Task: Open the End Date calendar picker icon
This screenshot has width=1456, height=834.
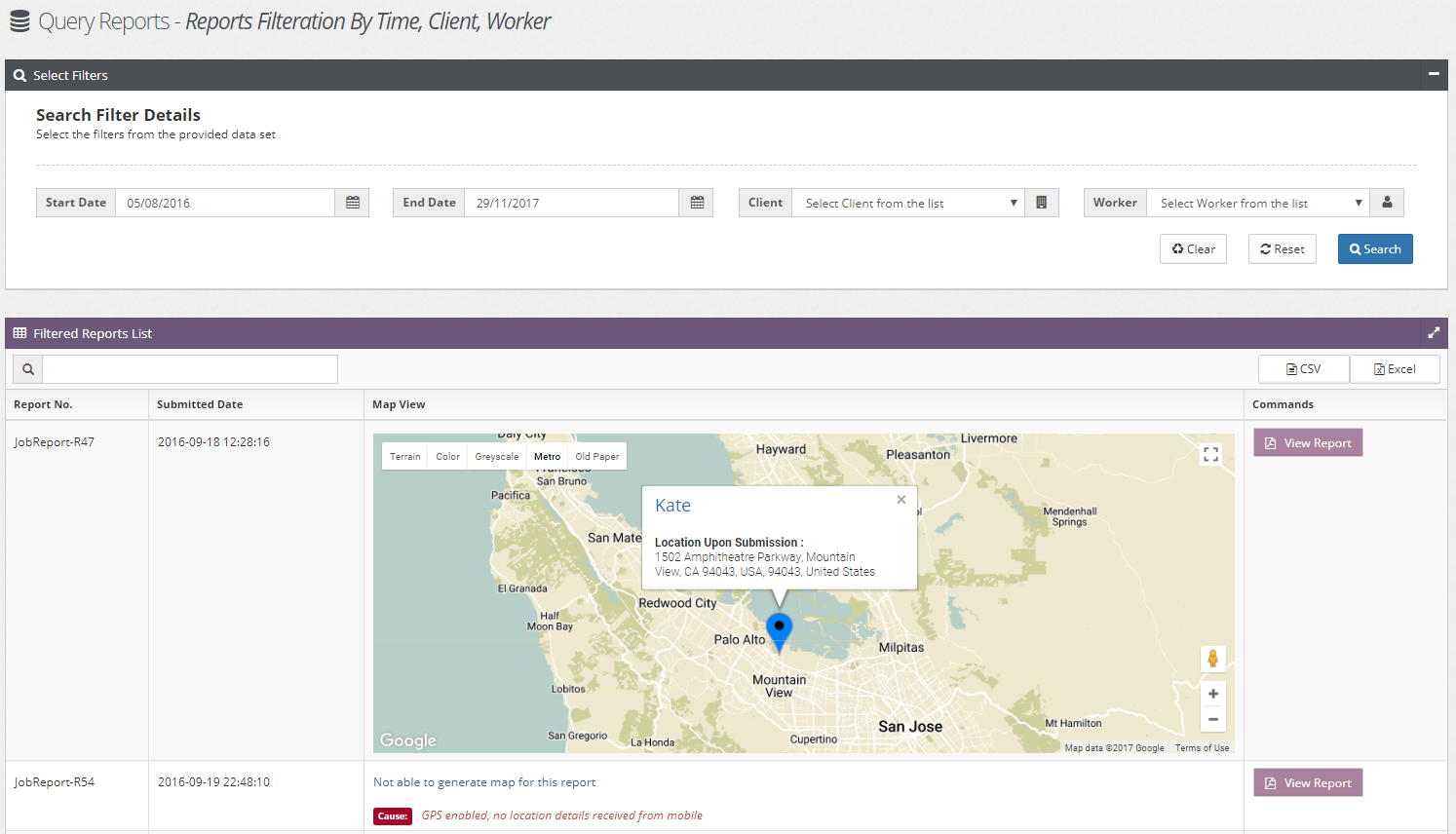Action: 697,203
